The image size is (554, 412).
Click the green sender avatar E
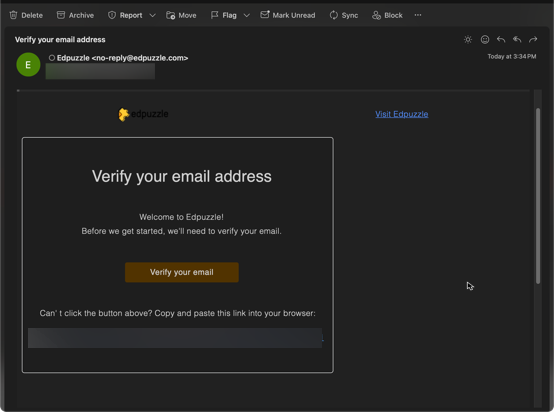tap(28, 65)
